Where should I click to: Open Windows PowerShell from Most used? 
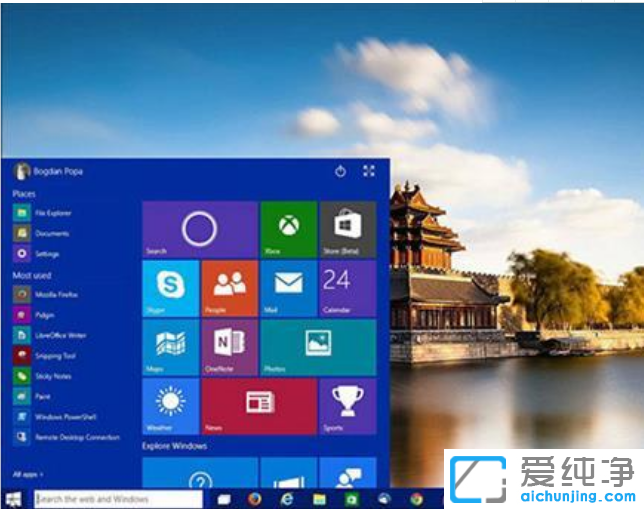click(55, 417)
